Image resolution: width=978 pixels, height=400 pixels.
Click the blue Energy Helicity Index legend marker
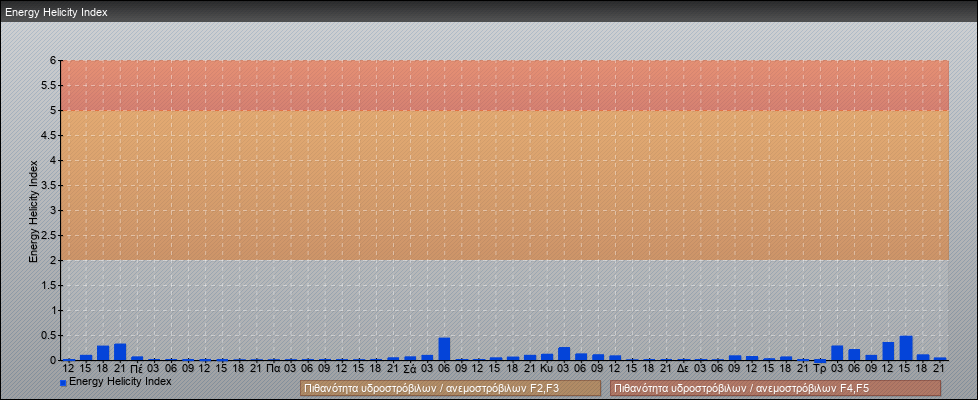pyautogui.click(x=63, y=383)
